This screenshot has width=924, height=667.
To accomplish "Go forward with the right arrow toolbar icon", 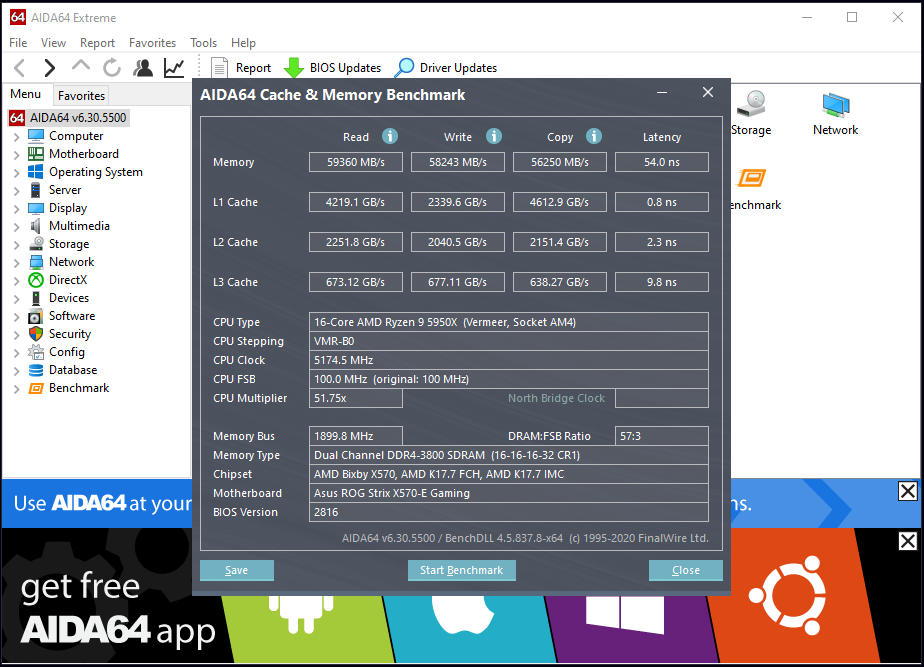I will pos(50,68).
